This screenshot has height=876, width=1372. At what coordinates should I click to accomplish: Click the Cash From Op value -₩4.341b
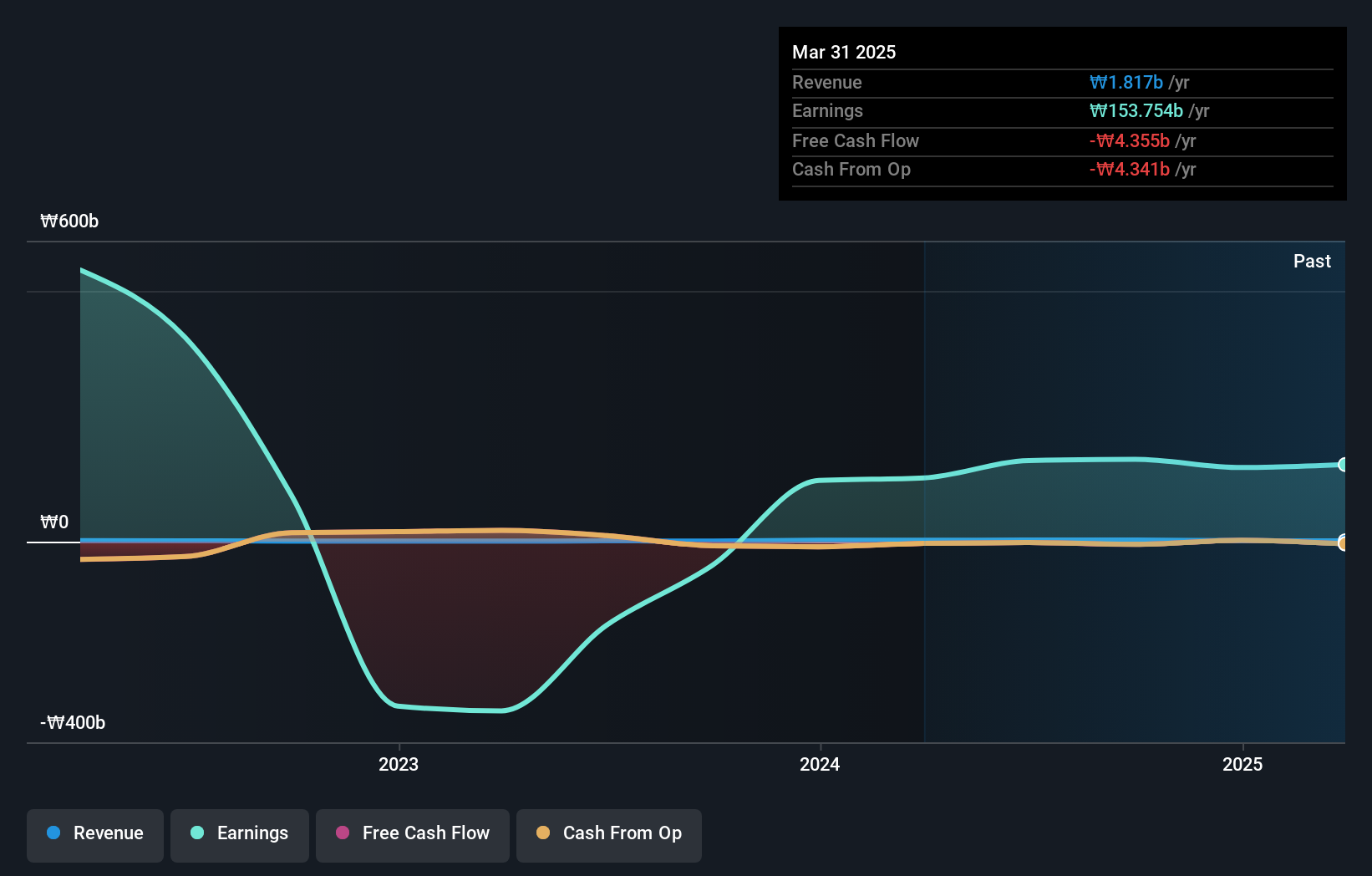click(x=1130, y=169)
